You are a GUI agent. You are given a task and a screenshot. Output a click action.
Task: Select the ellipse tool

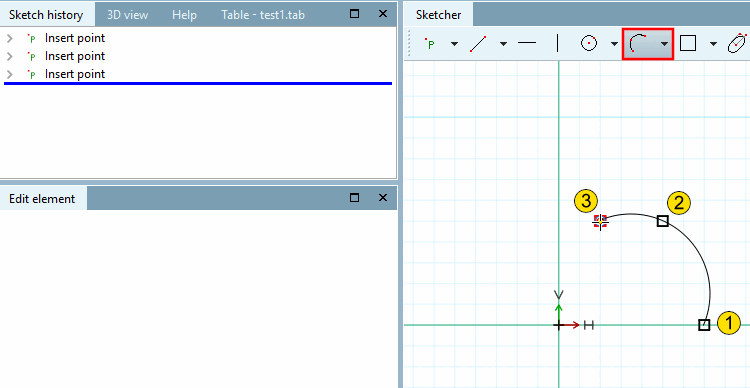point(738,44)
